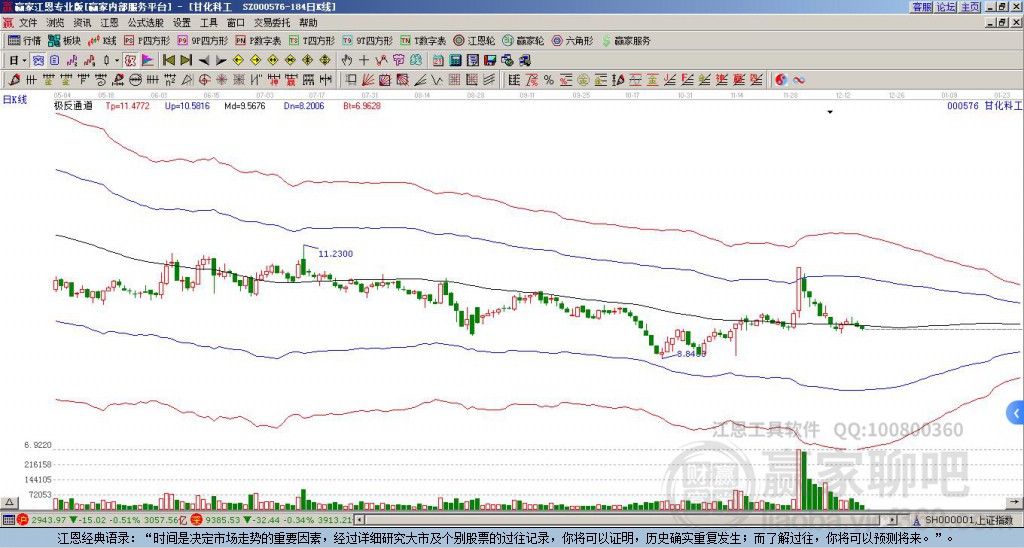Select the percent % retracement tool
The height and width of the screenshot is (548, 1024).
[x=549, y=80]
